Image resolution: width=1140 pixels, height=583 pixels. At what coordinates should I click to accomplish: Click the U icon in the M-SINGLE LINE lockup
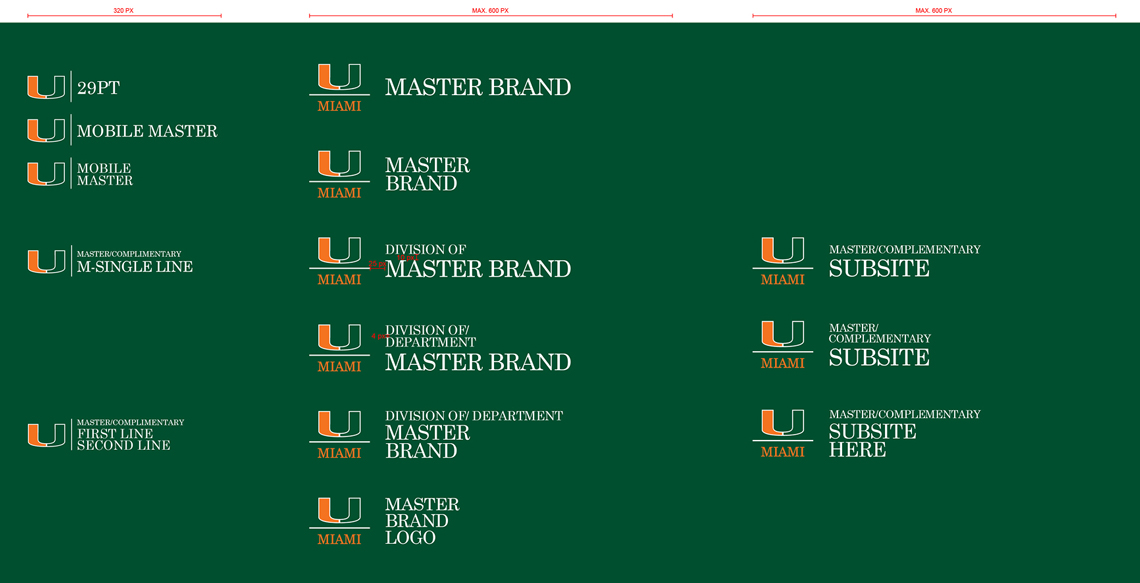coord(45,260)
